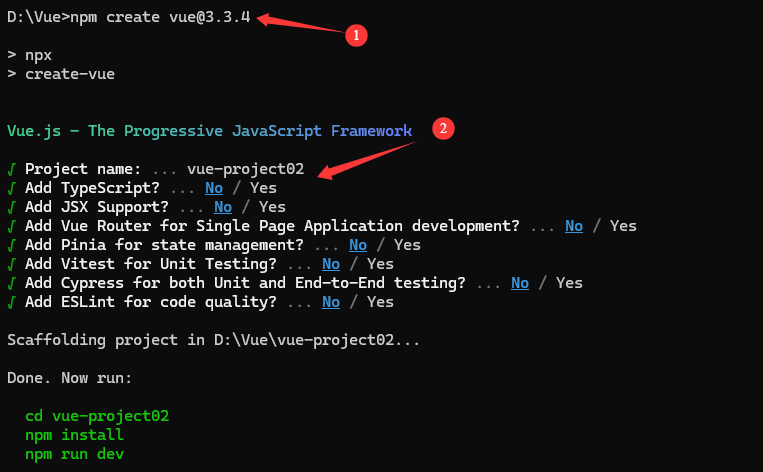The width and height of the screenshot is (763, 472).
Task: Select 'Yes' for Add JSX Support
Action: pyautogui.click(x=272, y=207)
